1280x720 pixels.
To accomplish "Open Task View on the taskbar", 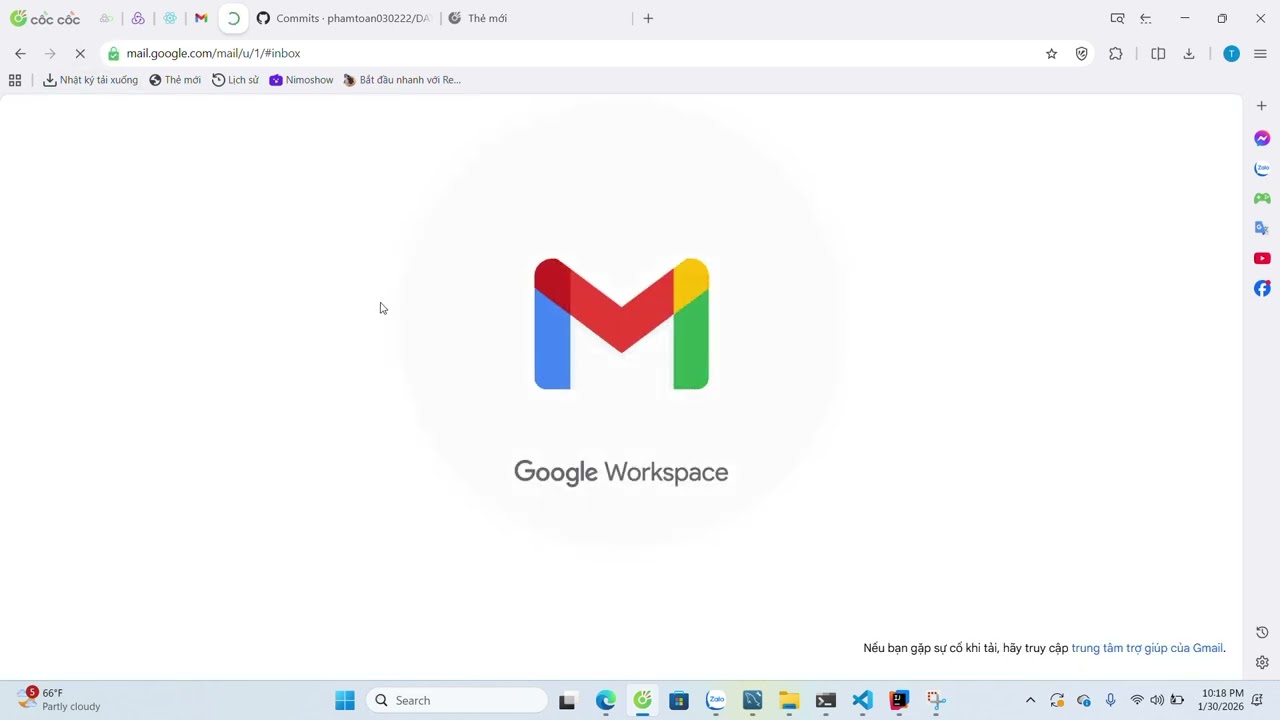I will click(567, 700).
